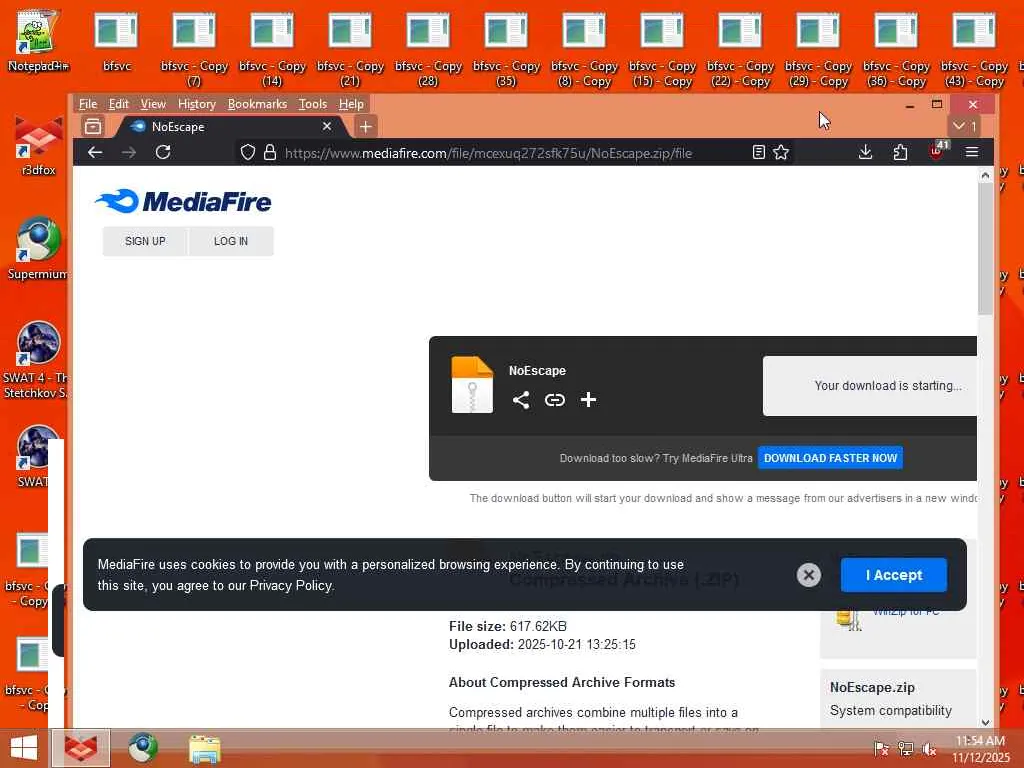Viewport: 1024px width, 768px height.
Task: Click the network tray icon
Action: [905, 748]
